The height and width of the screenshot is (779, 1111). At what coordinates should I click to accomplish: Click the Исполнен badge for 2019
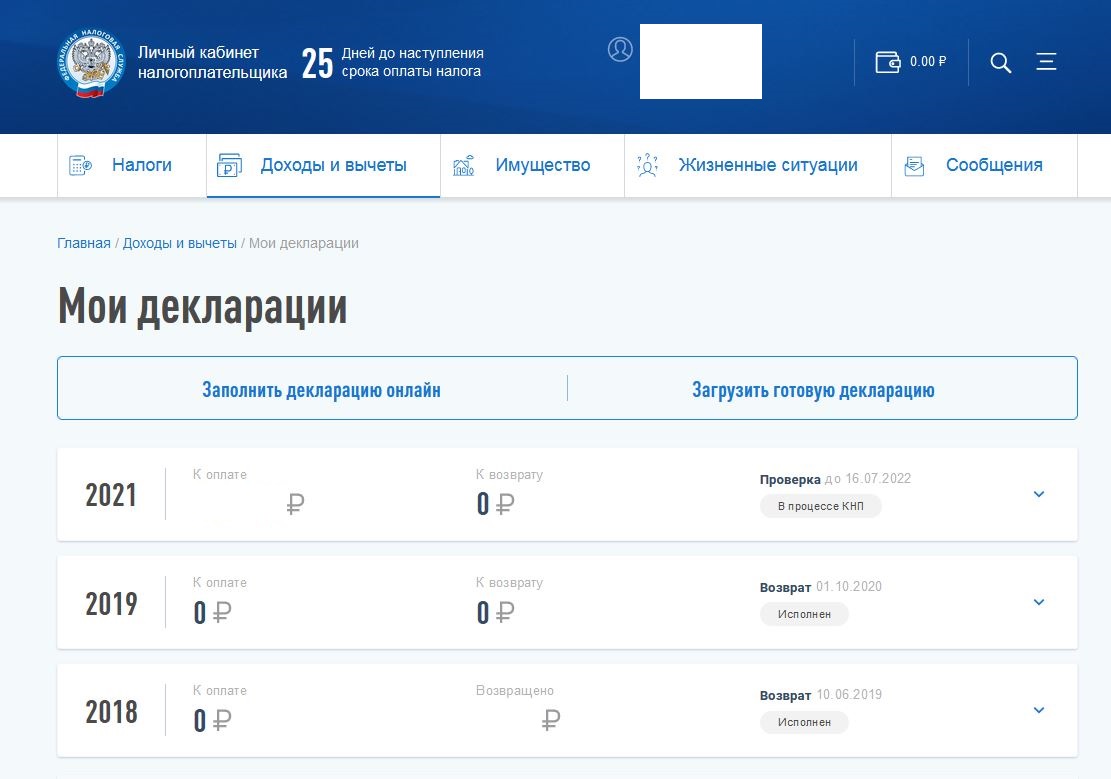point(804,614)
